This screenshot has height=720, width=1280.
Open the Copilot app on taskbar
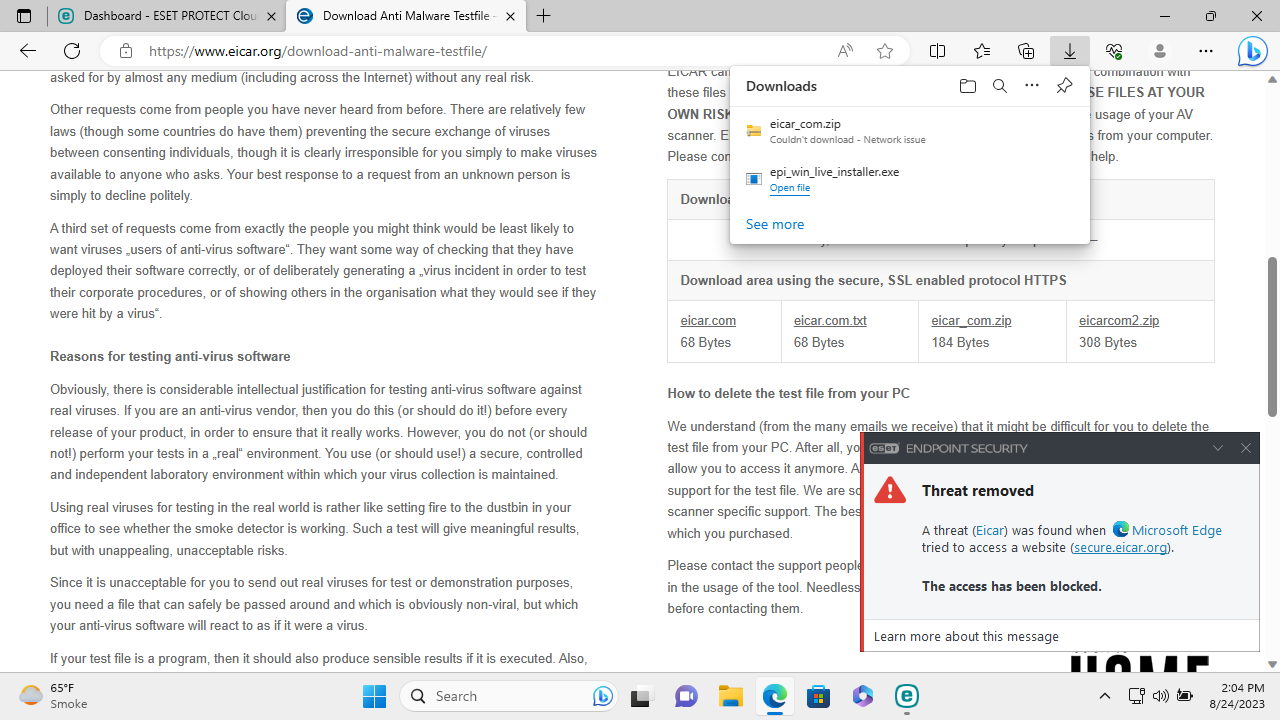(x=863, y=696)
